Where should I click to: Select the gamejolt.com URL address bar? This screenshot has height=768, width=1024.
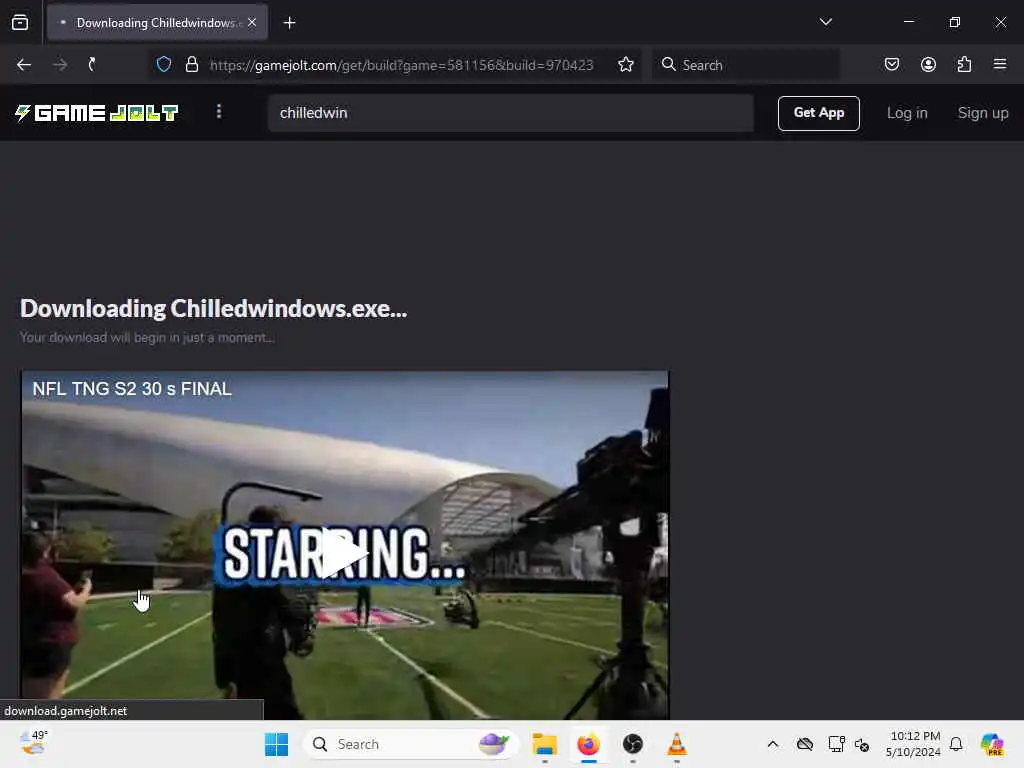[x=401, y=65]
